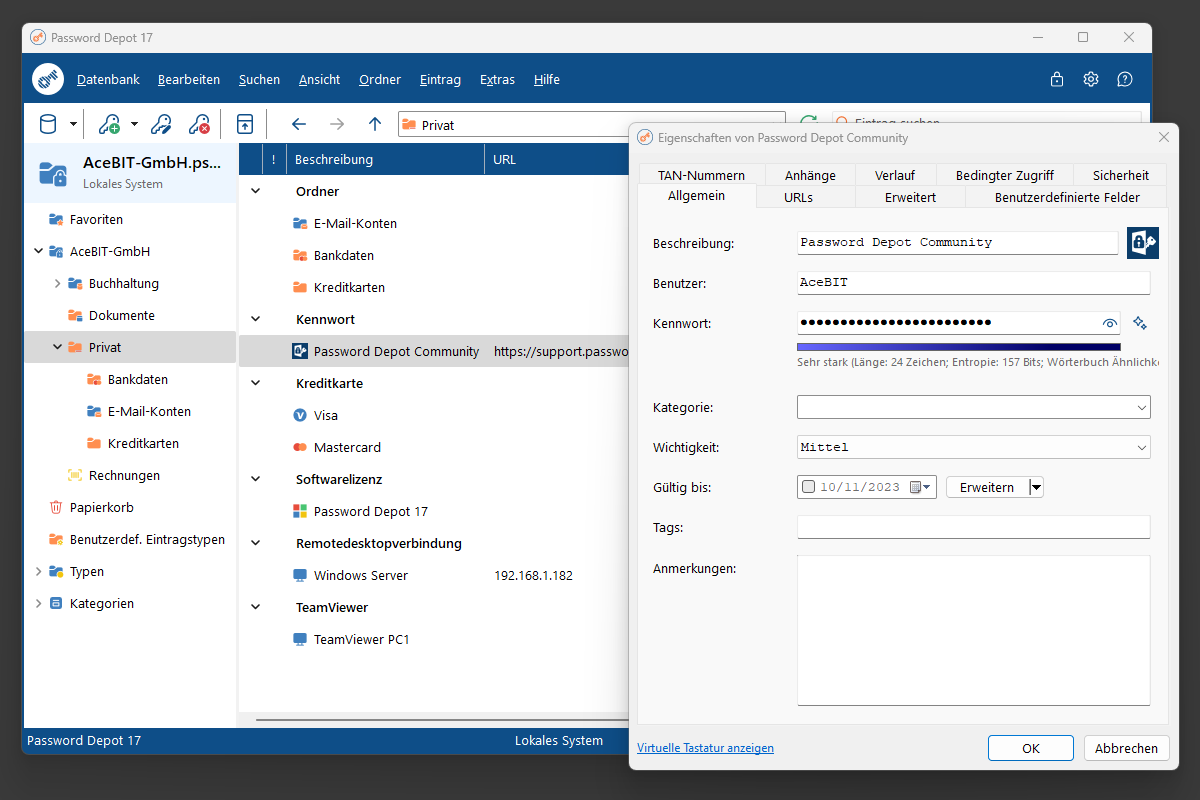Viewport: 1200px width, 800px height.
Task: Open the empty Kategorie dropdown
Action: tap(1141, 407)
